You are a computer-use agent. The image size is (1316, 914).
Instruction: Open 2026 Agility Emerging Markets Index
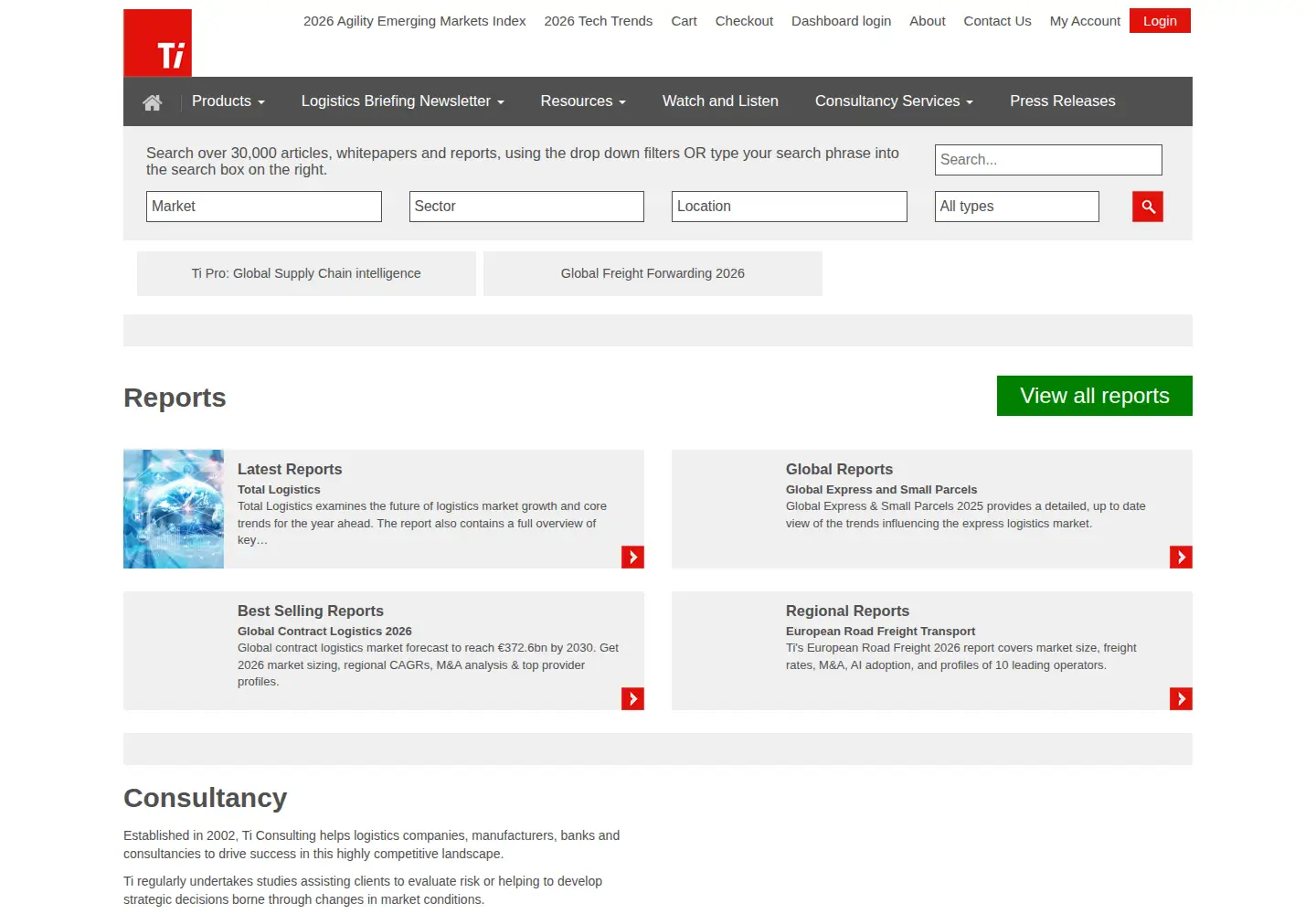415,21
